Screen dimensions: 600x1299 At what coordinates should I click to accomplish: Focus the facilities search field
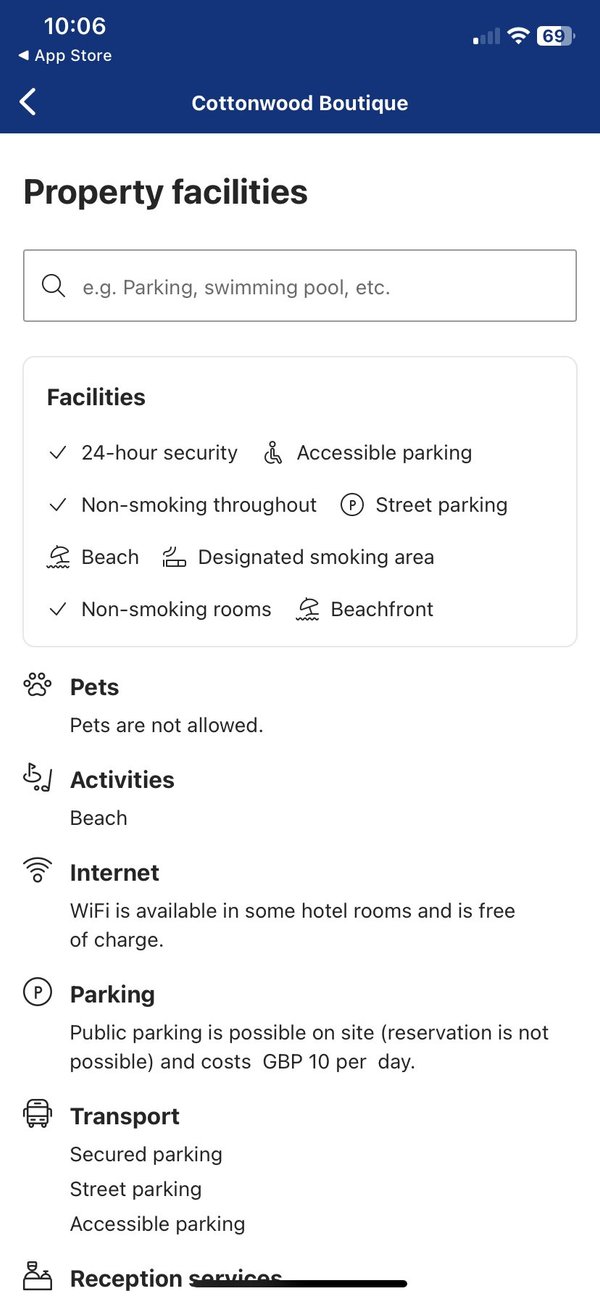300,286
